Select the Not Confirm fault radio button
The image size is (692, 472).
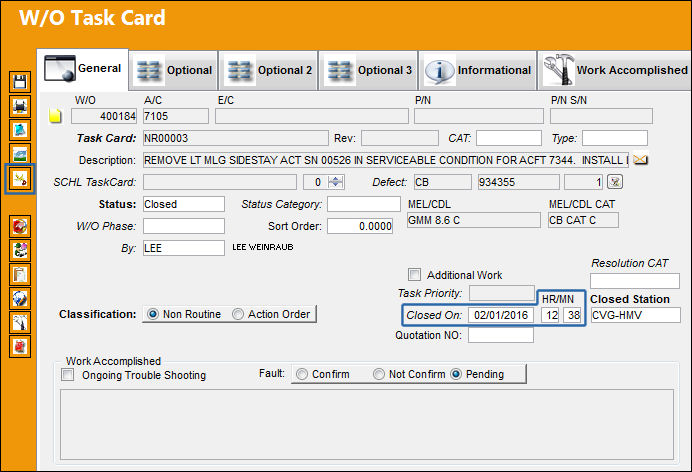click(379, 374)
